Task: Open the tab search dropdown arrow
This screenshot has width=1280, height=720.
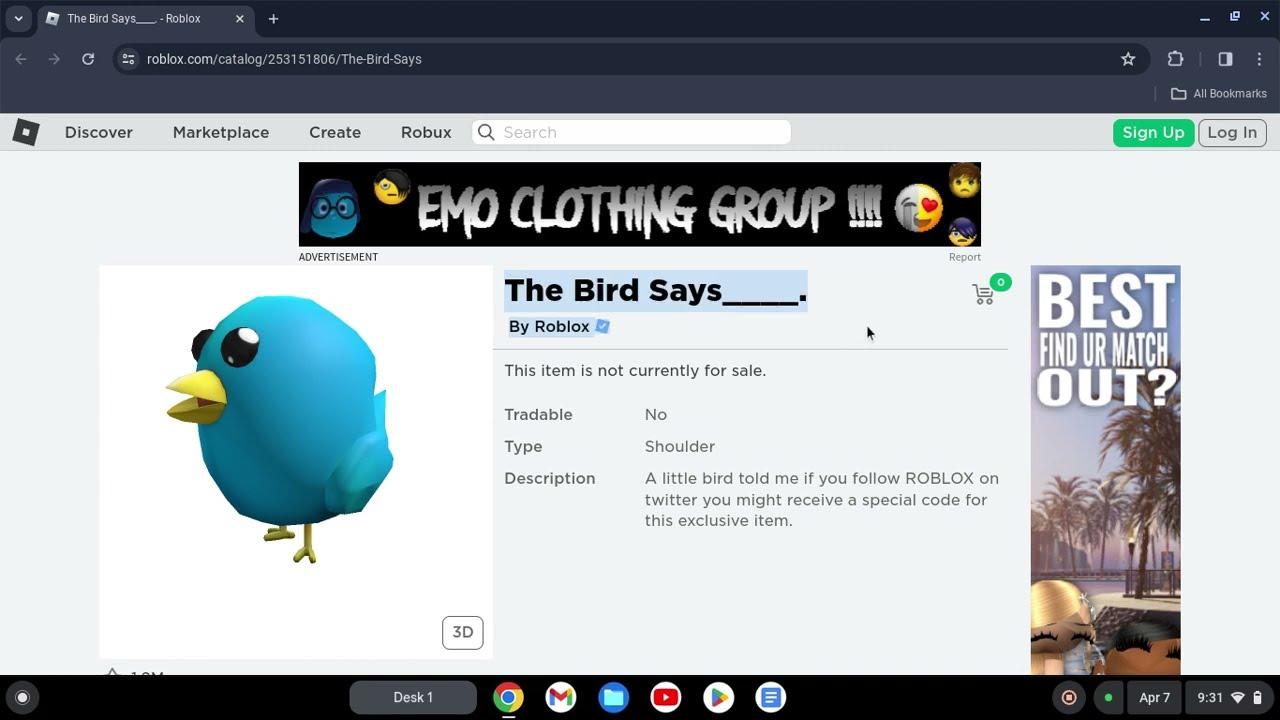Action: pos(18,19)
